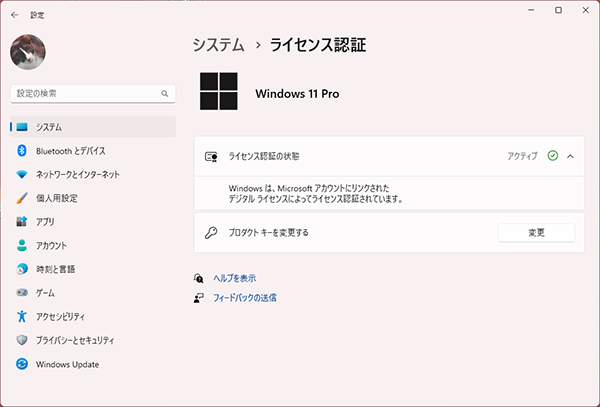This screenshot has height=407, width=600.
Task: Click the green checkmark status icon
Action: point(553,156)
